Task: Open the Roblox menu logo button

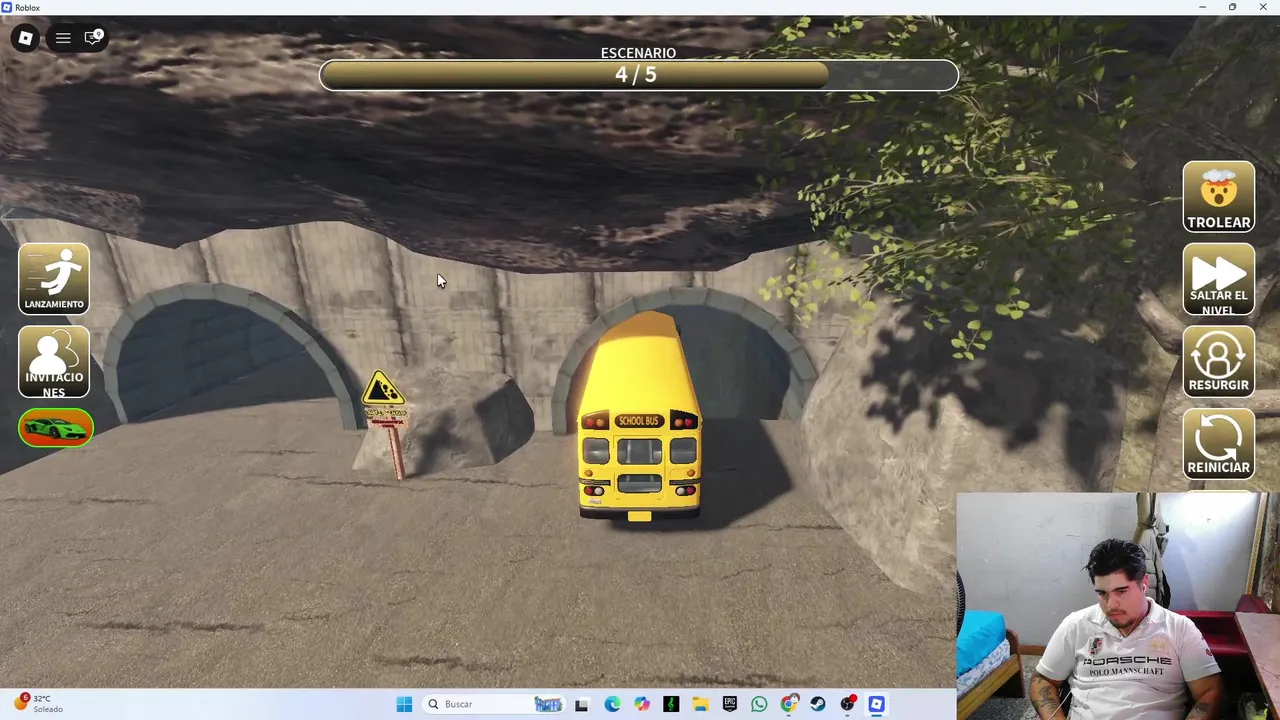Action: tap(25, 38)
